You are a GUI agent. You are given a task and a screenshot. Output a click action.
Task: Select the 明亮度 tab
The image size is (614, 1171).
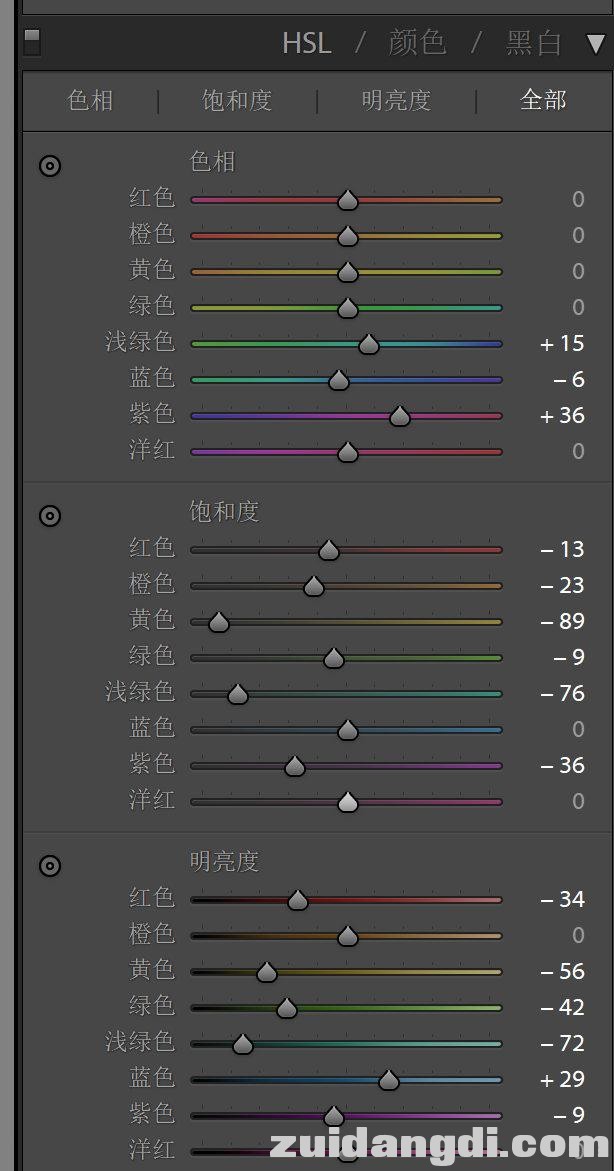click(394, 100)
